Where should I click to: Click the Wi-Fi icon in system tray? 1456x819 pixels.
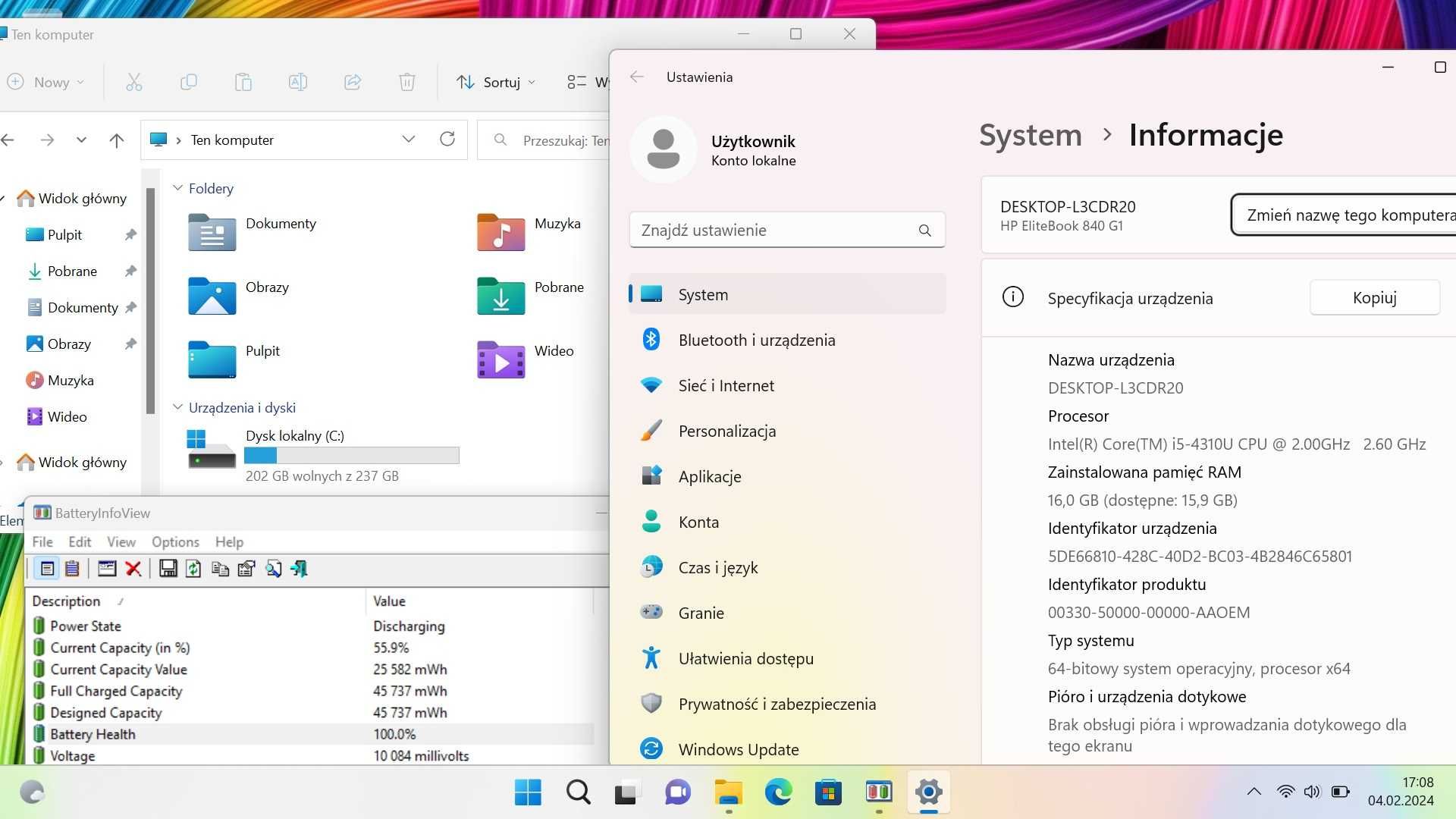pos(1285,792)
